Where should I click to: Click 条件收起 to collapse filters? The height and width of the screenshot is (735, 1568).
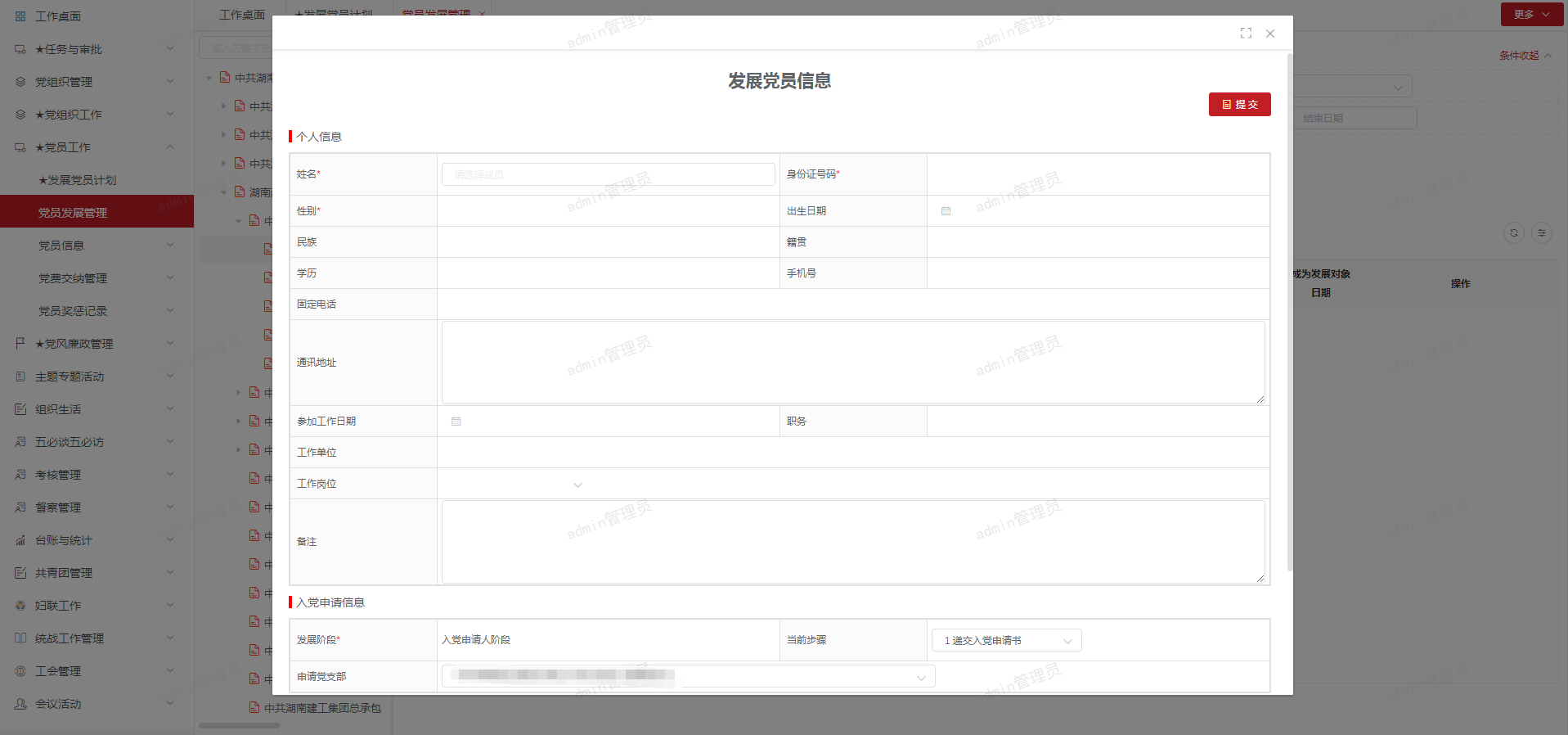[1525, 56]
